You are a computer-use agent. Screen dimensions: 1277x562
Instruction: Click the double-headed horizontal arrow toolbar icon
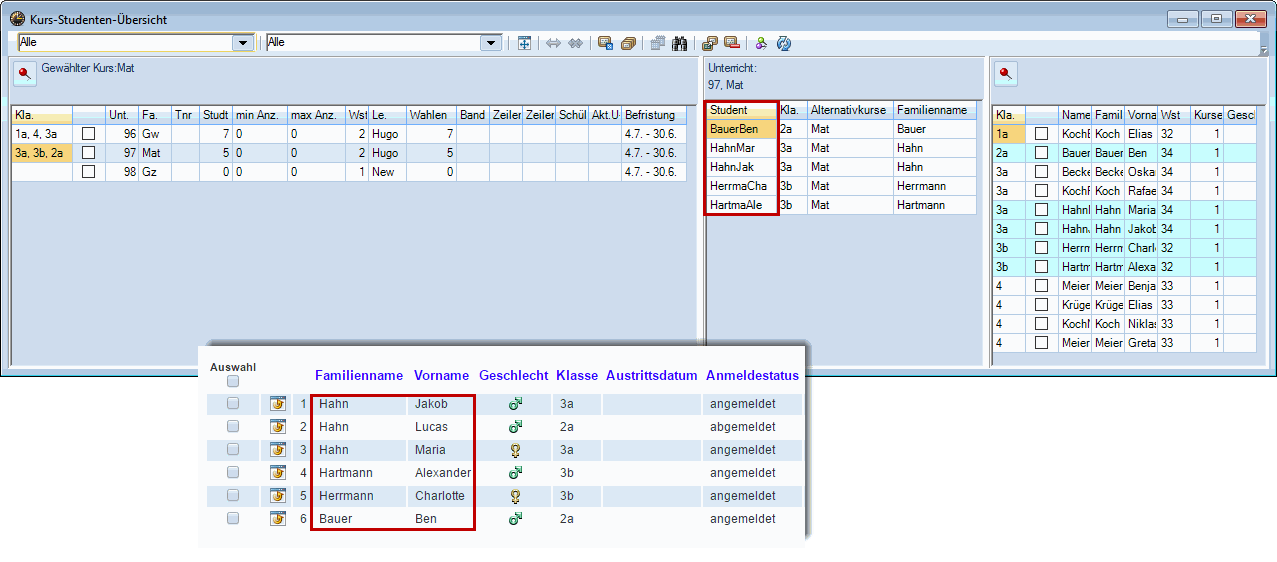[553, 43]
